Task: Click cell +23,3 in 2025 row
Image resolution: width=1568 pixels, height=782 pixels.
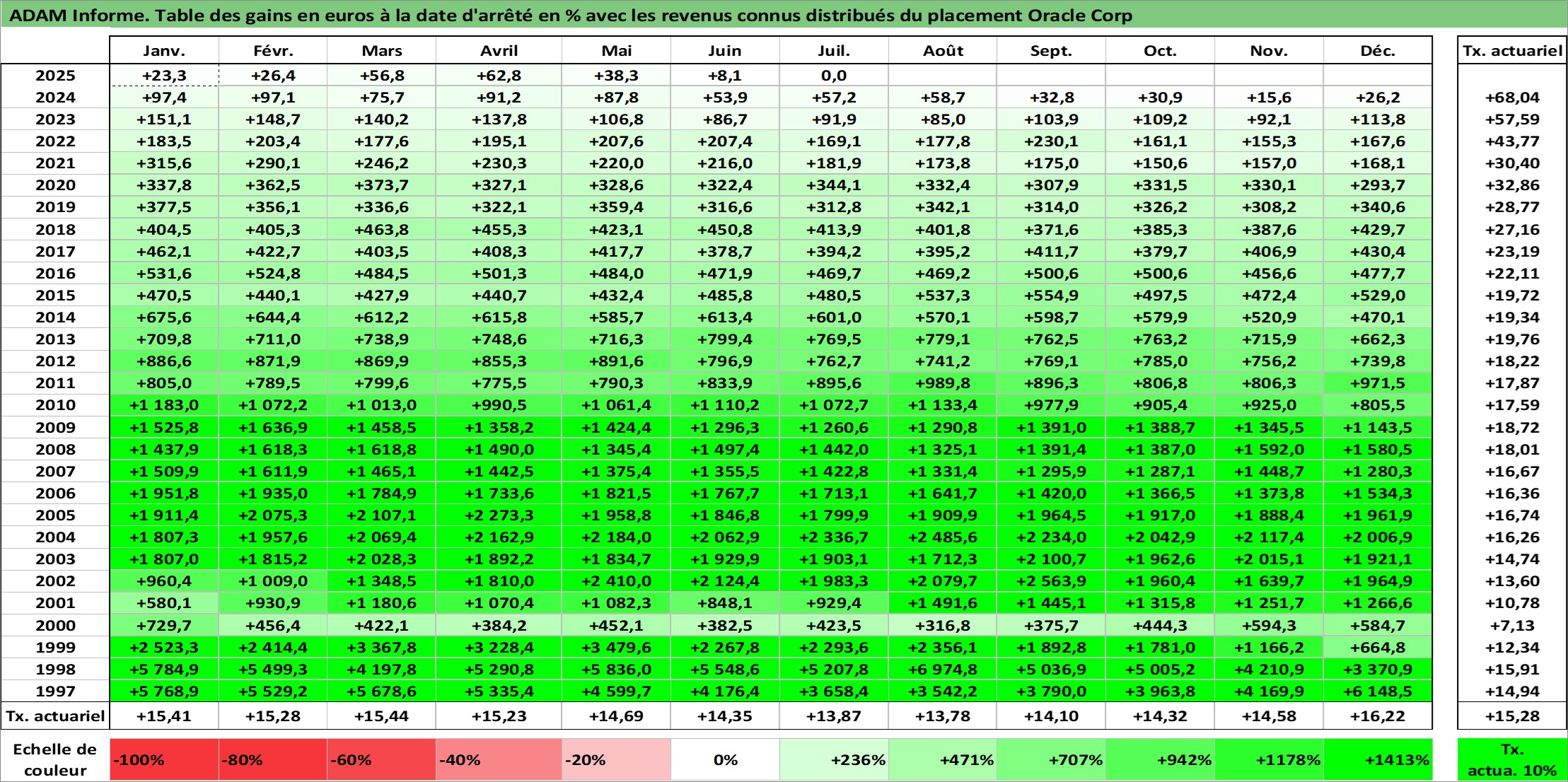Action: (x=164, y=76)
